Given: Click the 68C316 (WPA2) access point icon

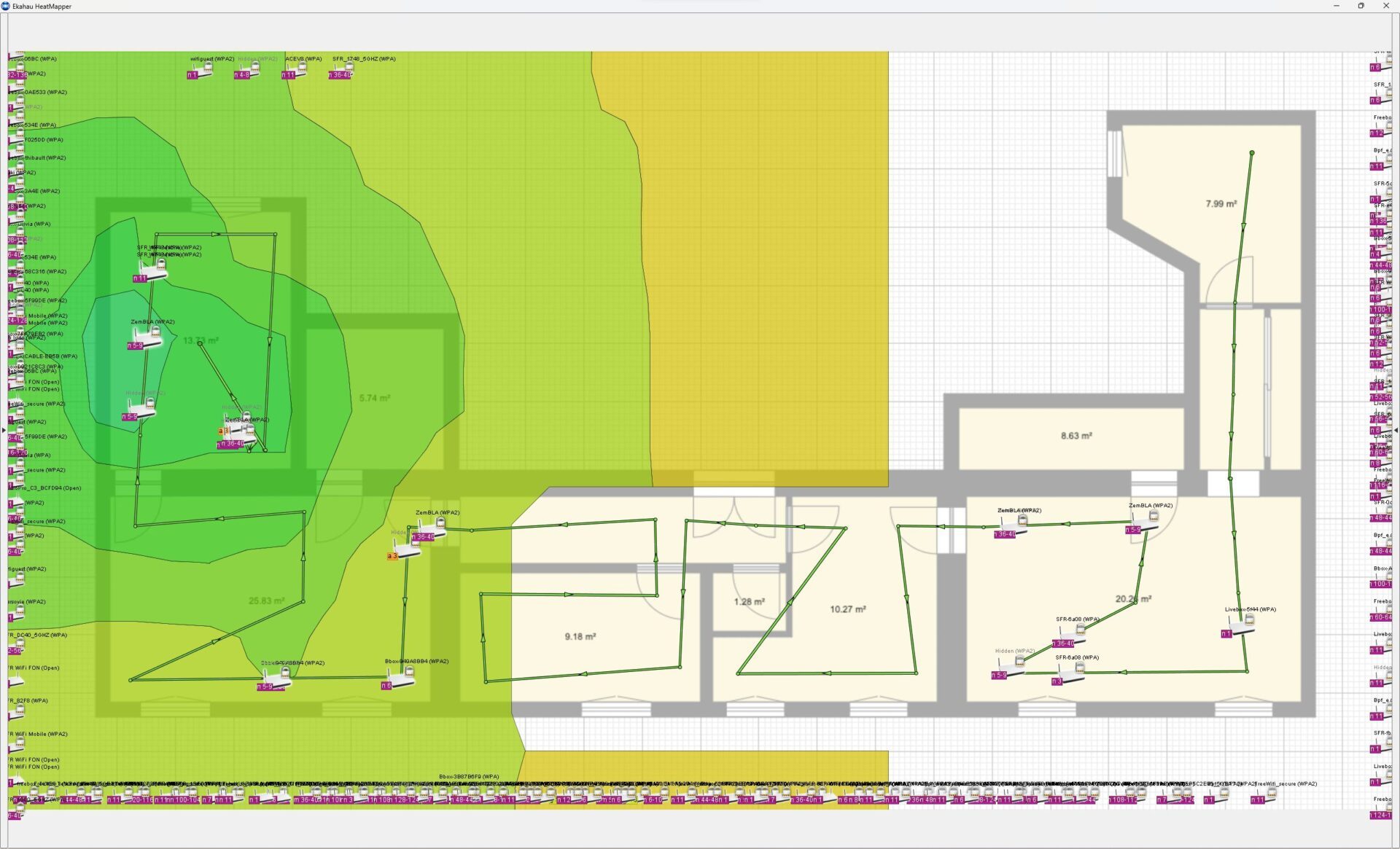Looking at the screenshot, I should (16, 281).
